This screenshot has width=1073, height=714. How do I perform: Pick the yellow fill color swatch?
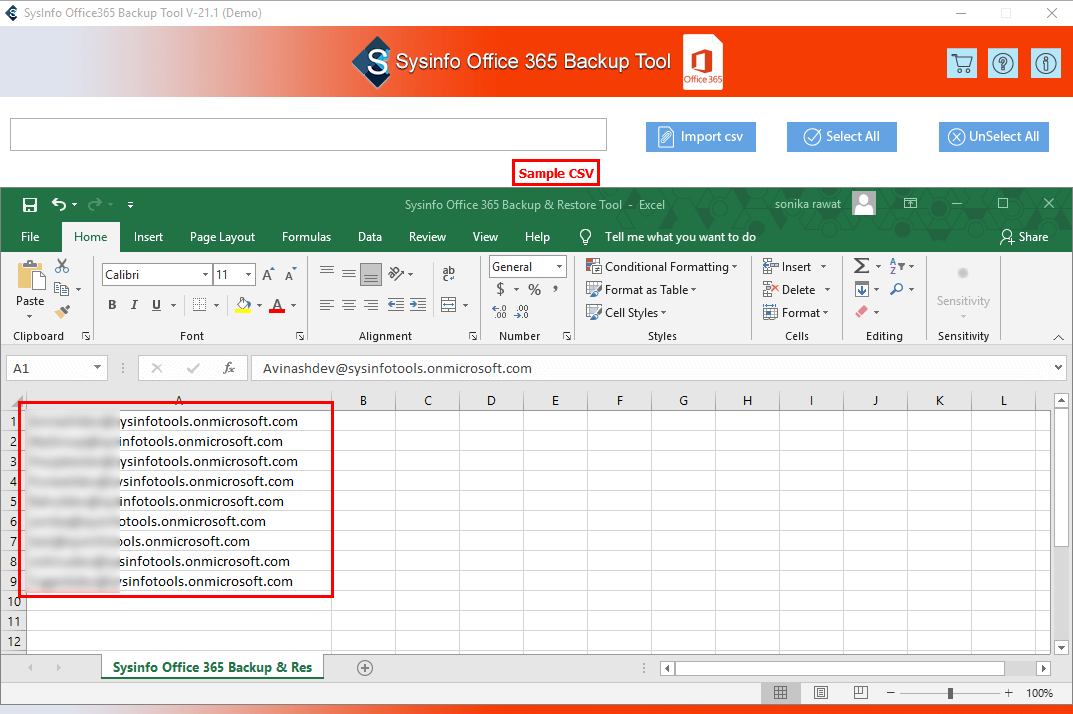[243, 305]
